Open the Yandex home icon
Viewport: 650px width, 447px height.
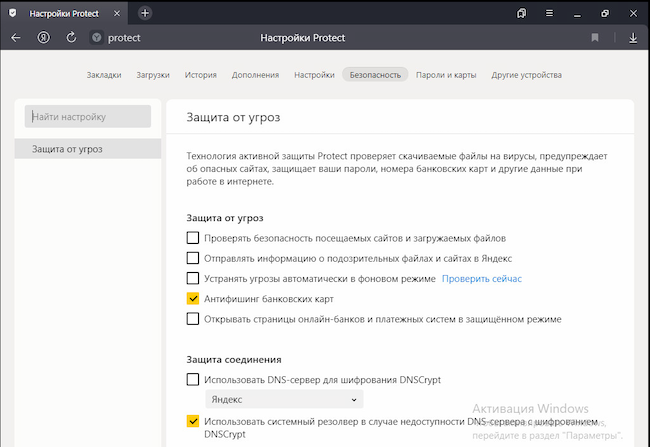pos(44,38)
